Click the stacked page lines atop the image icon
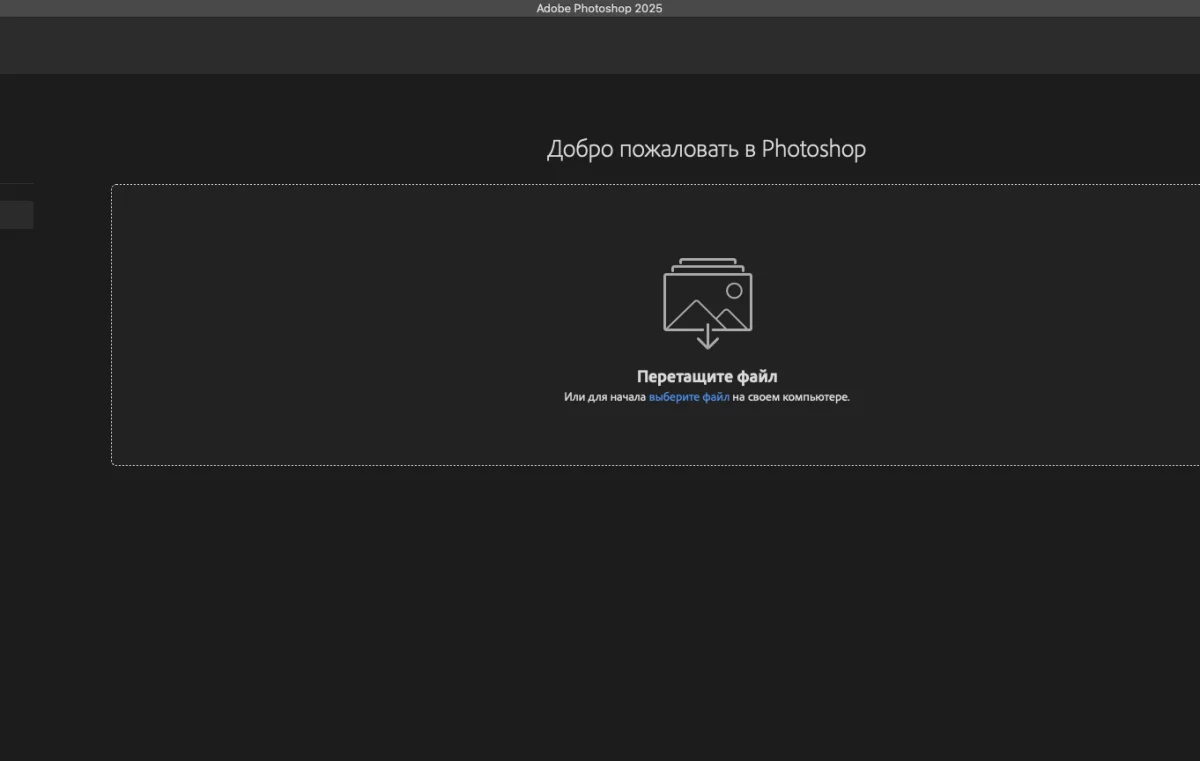Image resolution: width=1200 pixels, height=761 pixels. tap(707, 264)
